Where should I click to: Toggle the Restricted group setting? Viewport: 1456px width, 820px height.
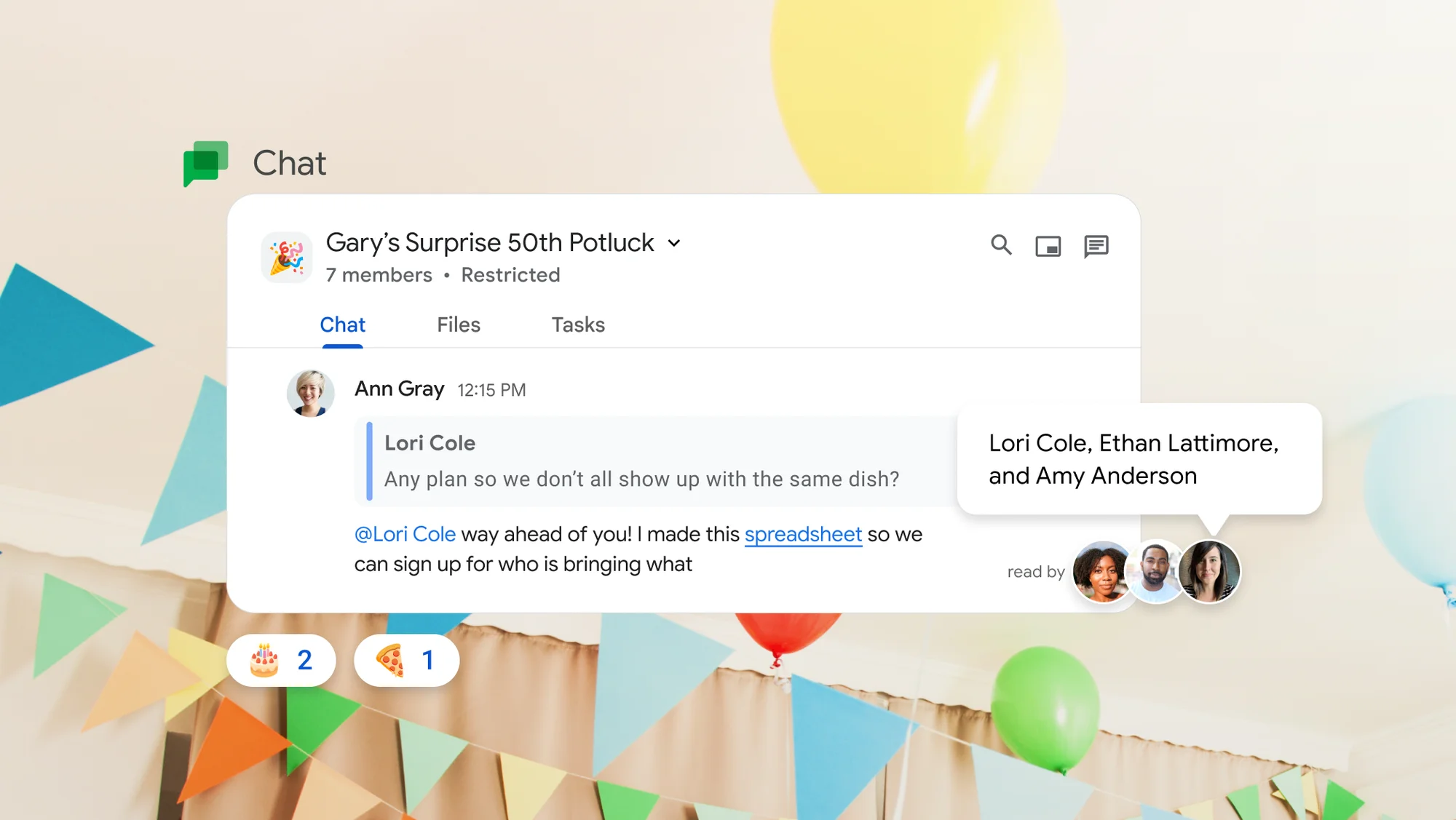pos(509,274)
